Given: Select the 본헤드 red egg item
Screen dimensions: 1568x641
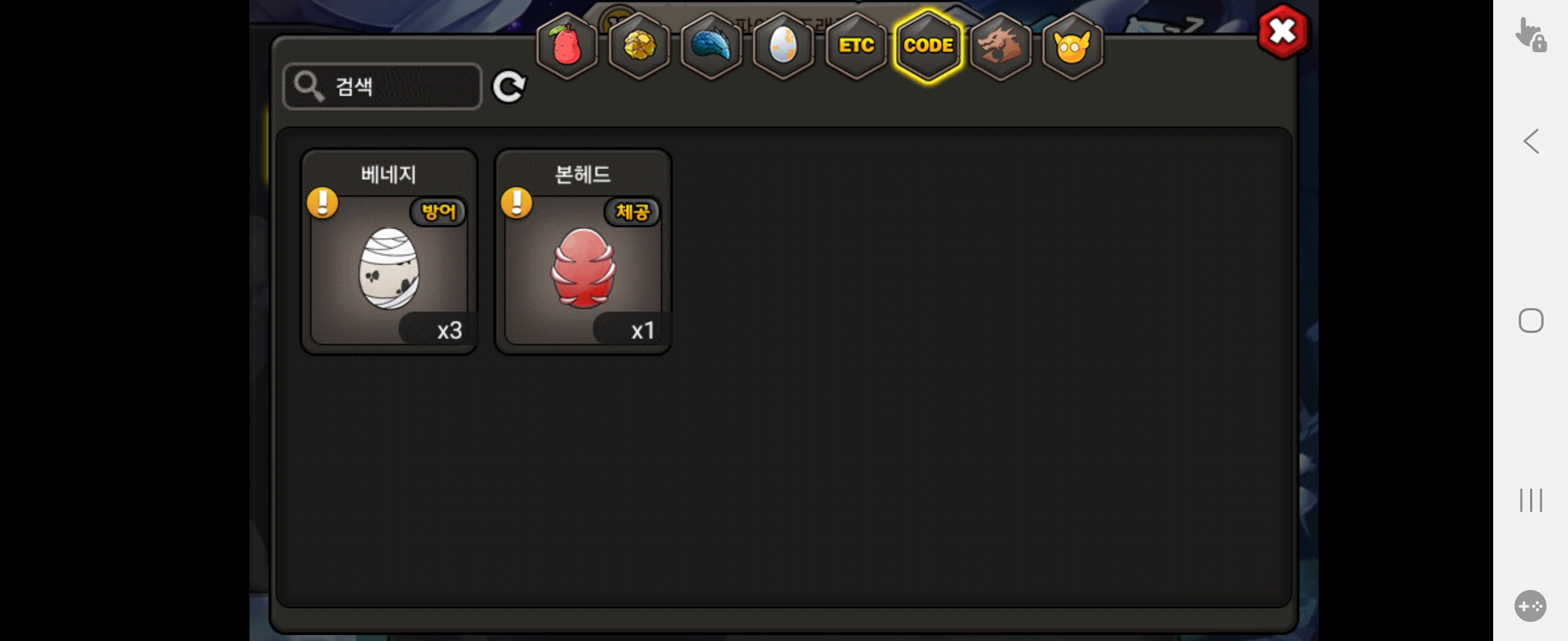Looking at the screenshot, I should click(583, 251).
